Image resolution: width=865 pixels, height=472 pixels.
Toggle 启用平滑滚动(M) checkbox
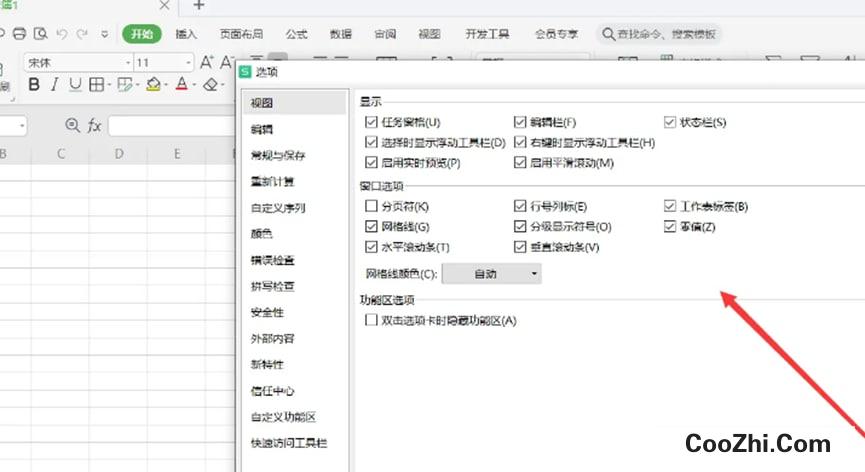520,162
